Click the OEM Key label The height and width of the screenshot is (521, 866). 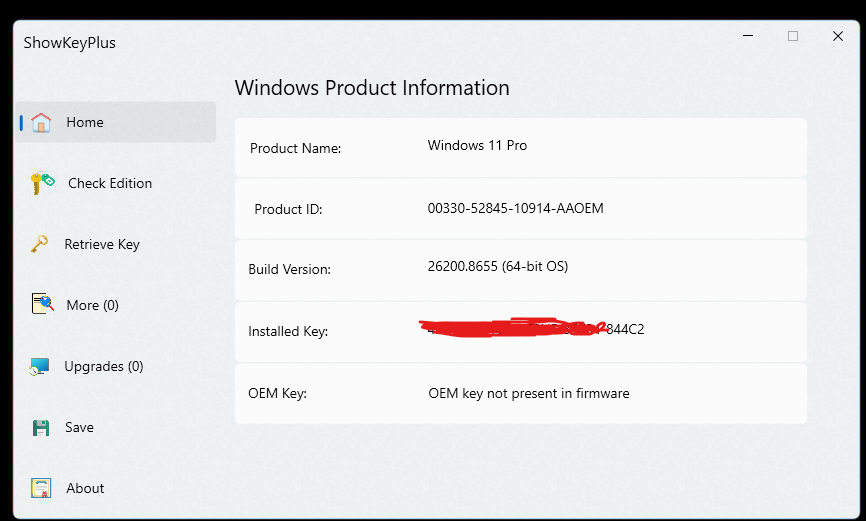pyautogui.click(x=277, y=393)
